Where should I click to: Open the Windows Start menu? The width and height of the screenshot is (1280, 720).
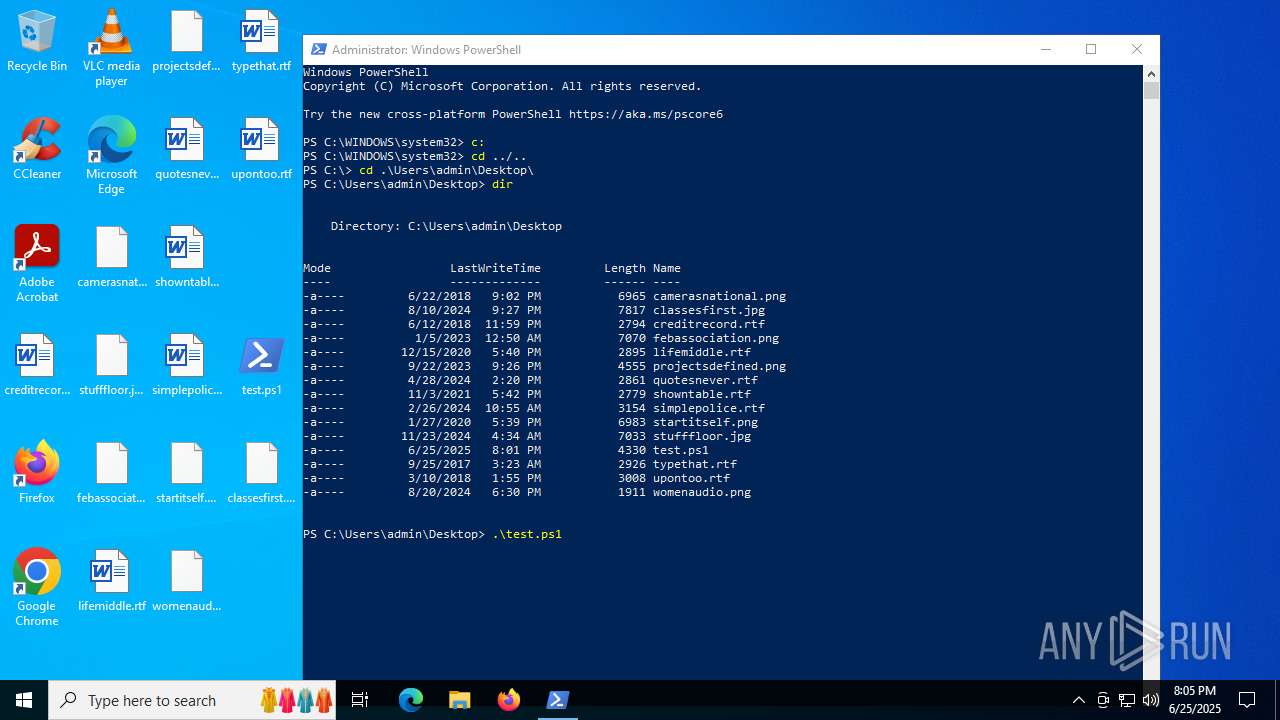pyautogui.click(x=24, y=700)
